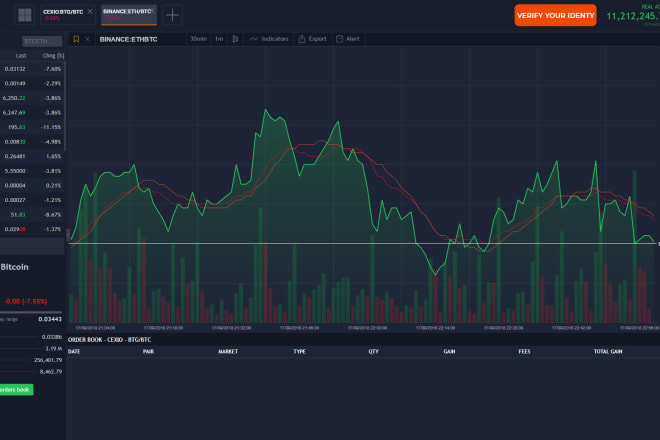This screenshot has height=440, width=660.
Task: Click the BTCETH search field in watchlist
Action: (x=42, y=41)
